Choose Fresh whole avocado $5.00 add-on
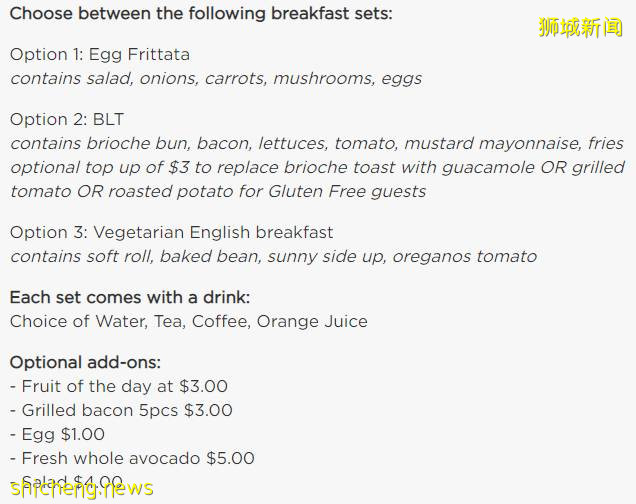The image size is (636, 504). click(x=132, y=458)
